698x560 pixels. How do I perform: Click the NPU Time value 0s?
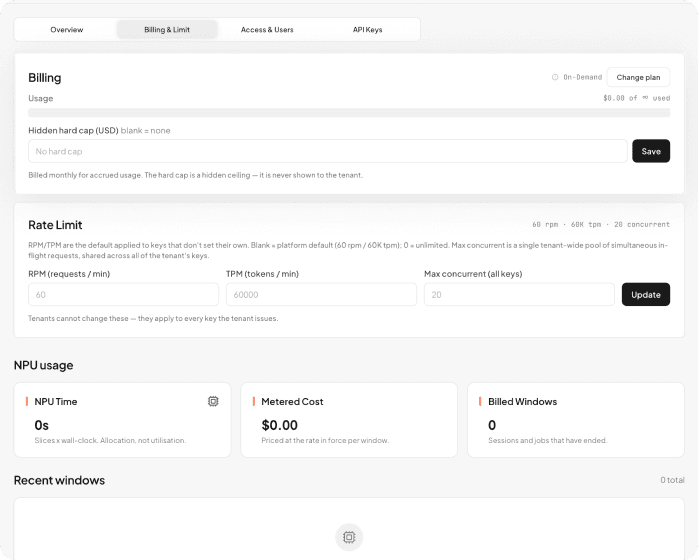click(41, 425)
